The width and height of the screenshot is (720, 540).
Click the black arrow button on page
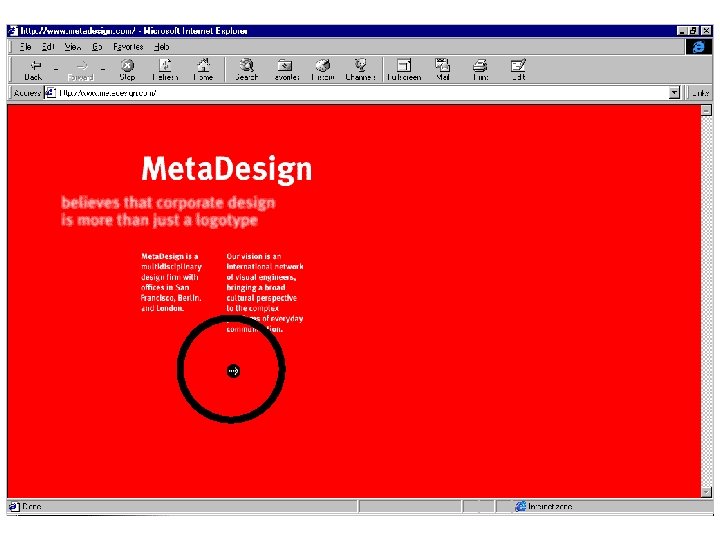click(x=233, y=371)
